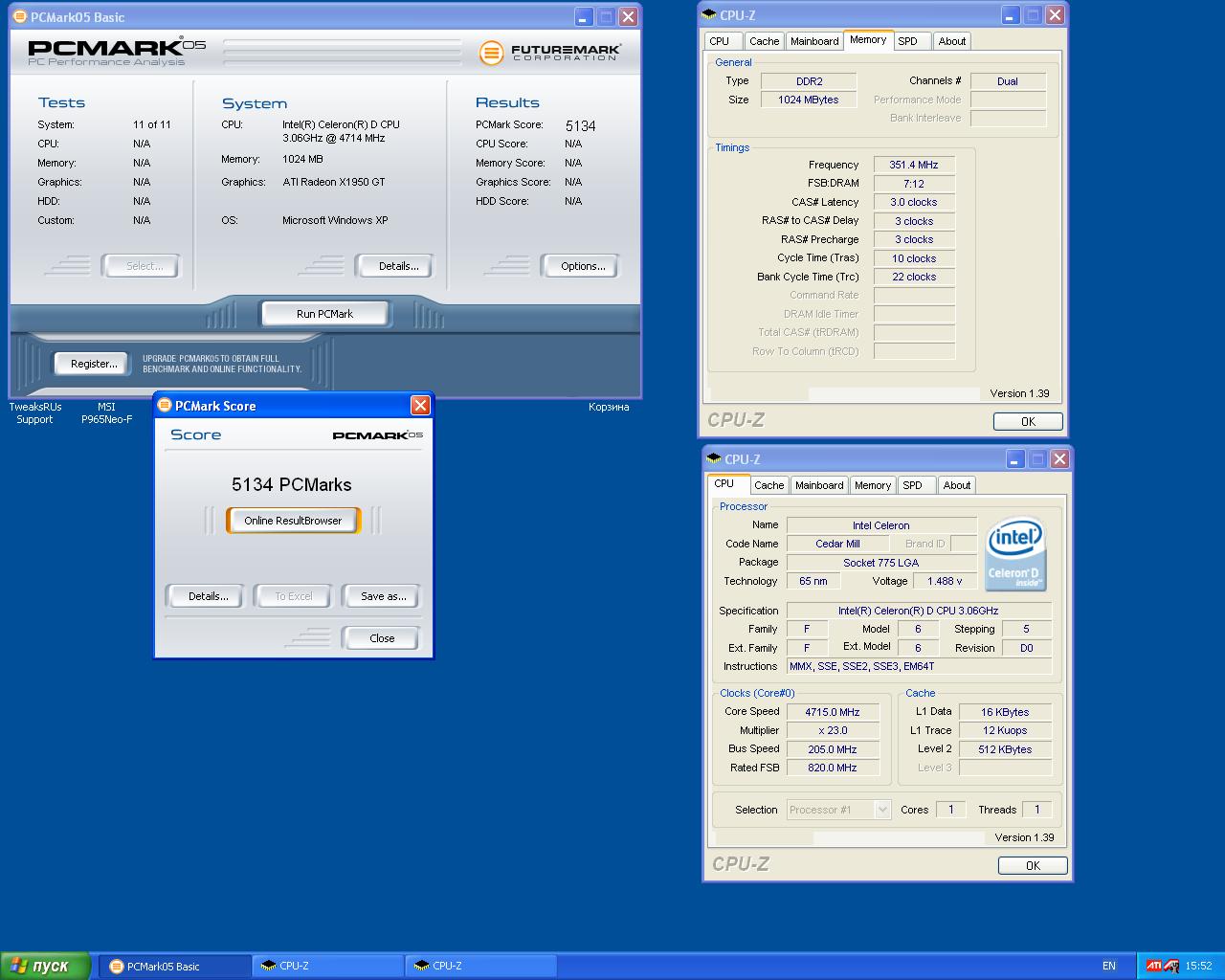Image resolution: width=1225 pixels, height=980 pixels.
Task: Click the PCMark Score dialog title icon
Action: coord(165,406)
